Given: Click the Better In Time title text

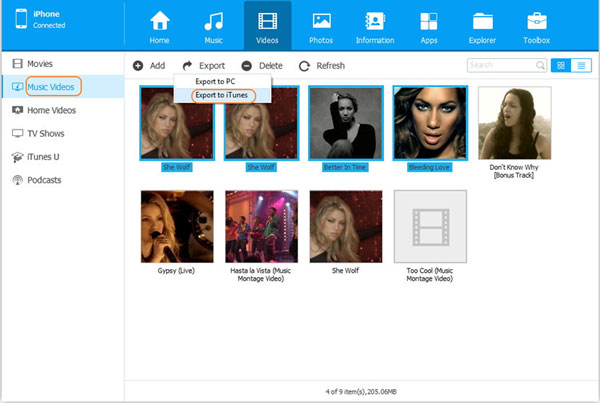Looking at the screenshot, I should 345,167.
